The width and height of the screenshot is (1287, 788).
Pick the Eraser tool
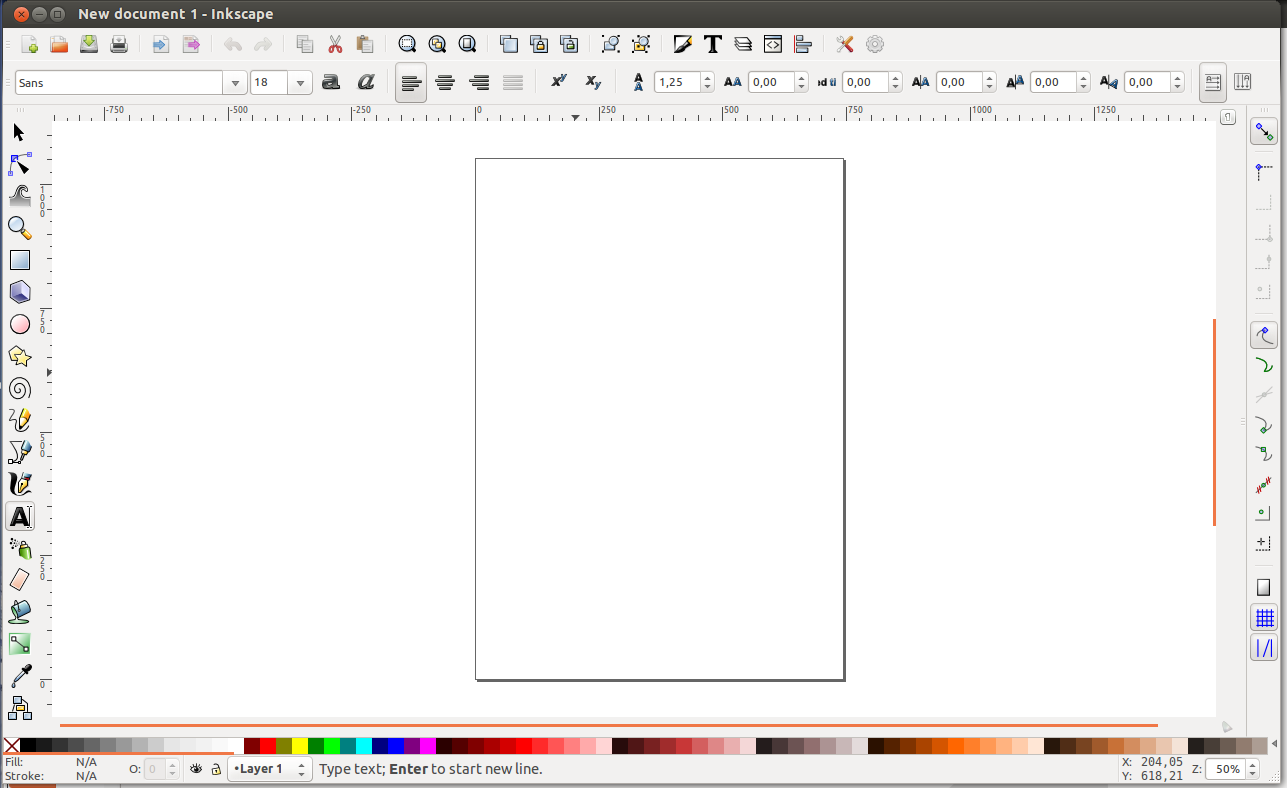(20, 580)
